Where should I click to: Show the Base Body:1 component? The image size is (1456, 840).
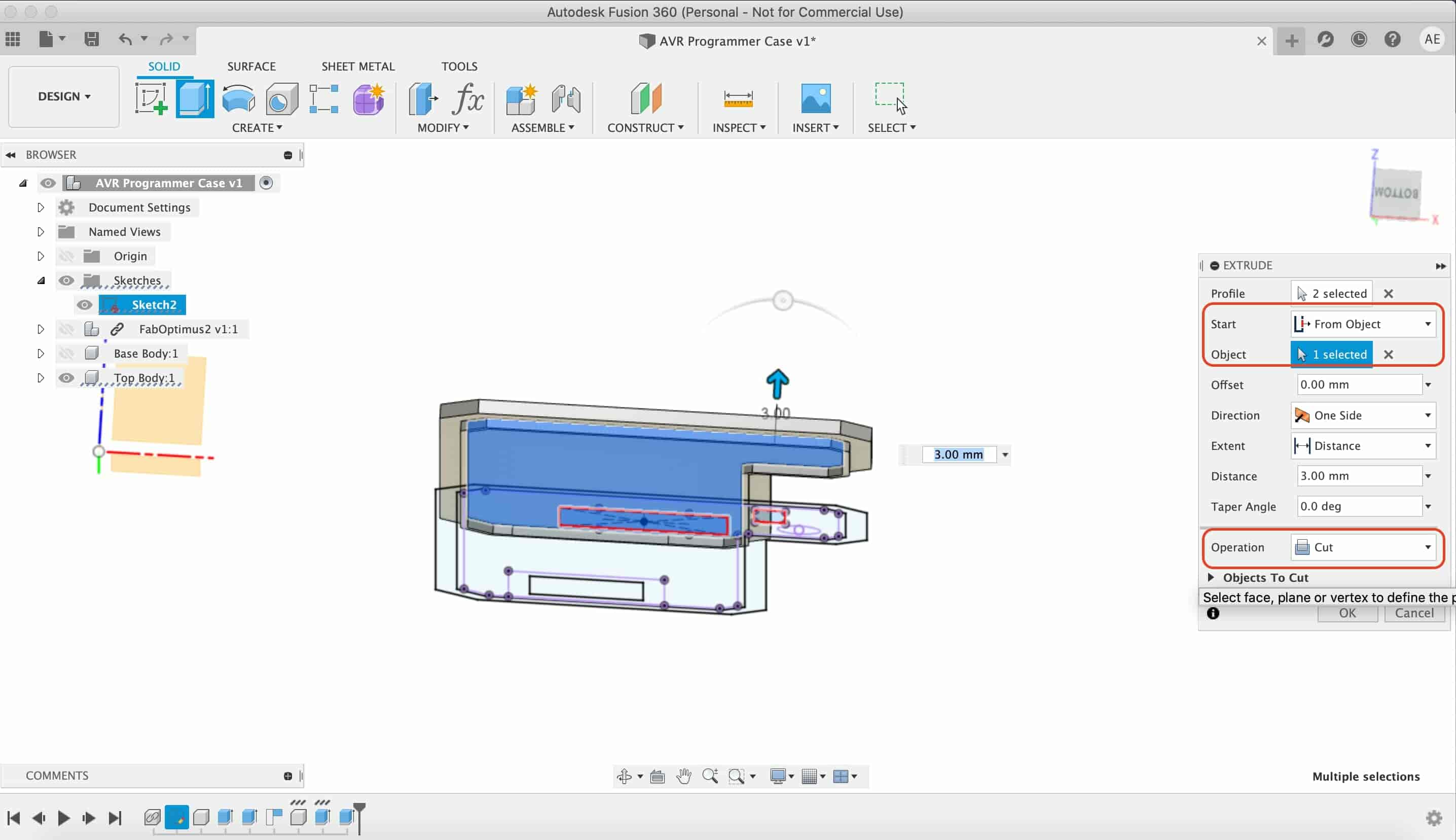point(66,353)
